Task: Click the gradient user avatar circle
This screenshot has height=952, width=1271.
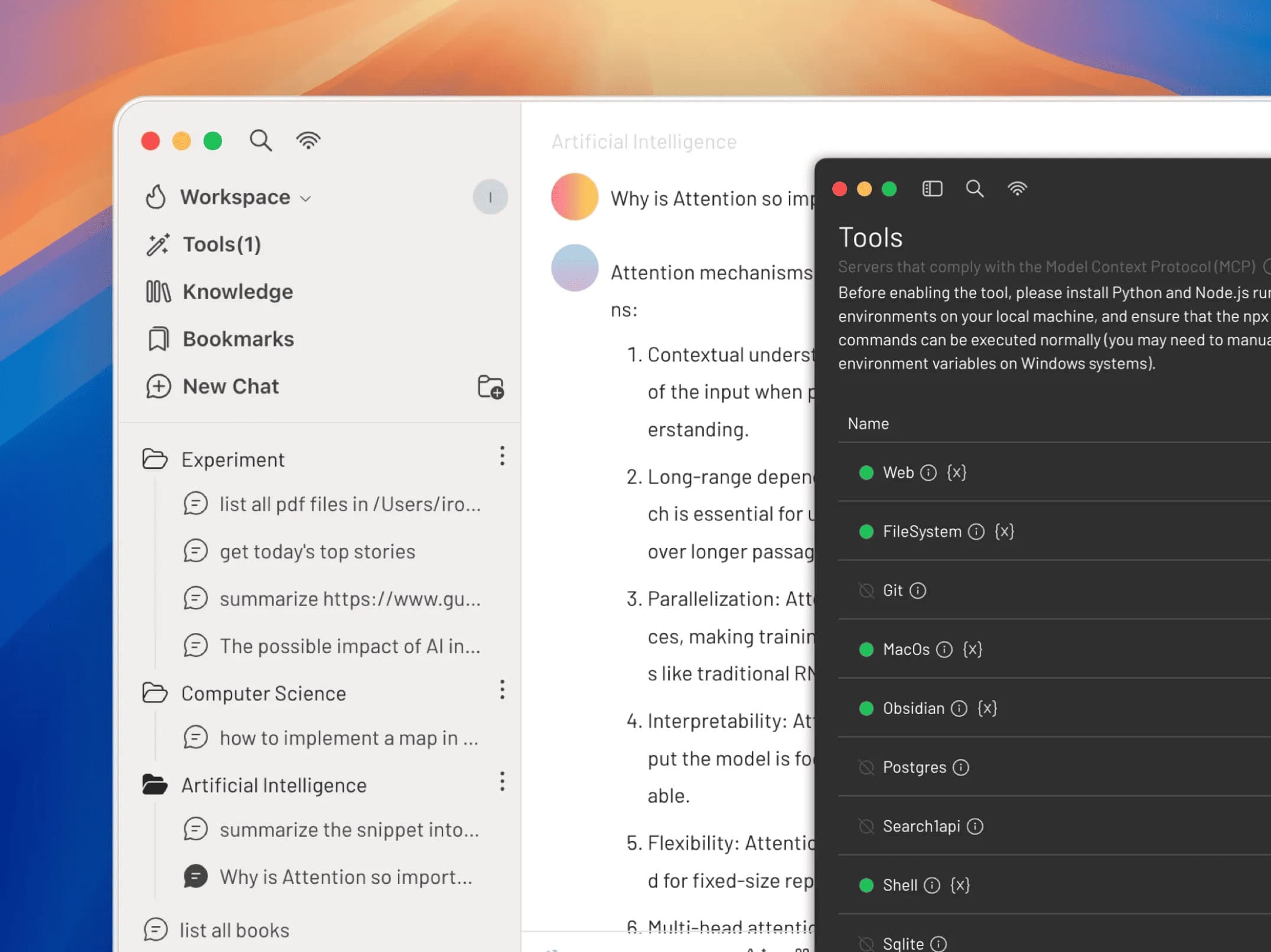Action: [x=575, y=197]
